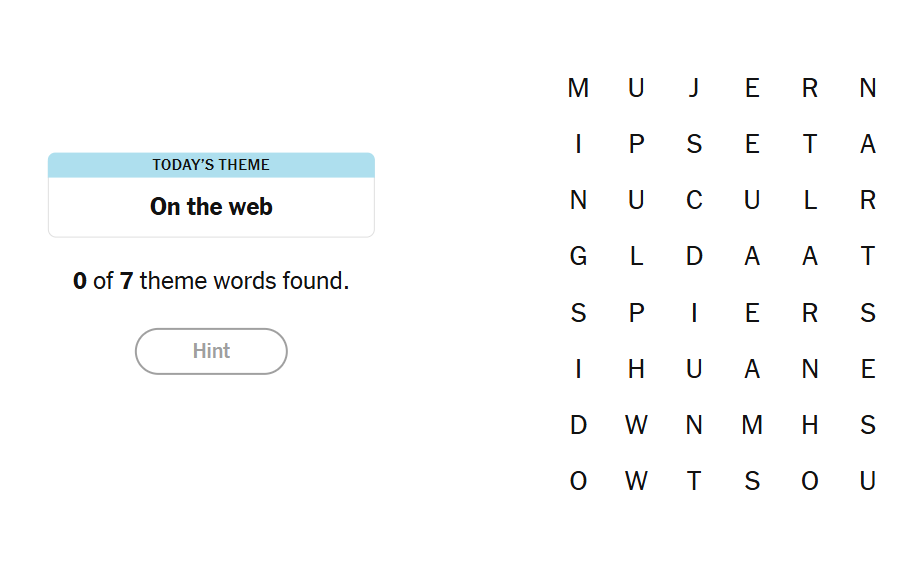Select letter T in the bottom row
The height and width of the screenshot is (579, 918).
pyautogui.click(x=694, y=482)
